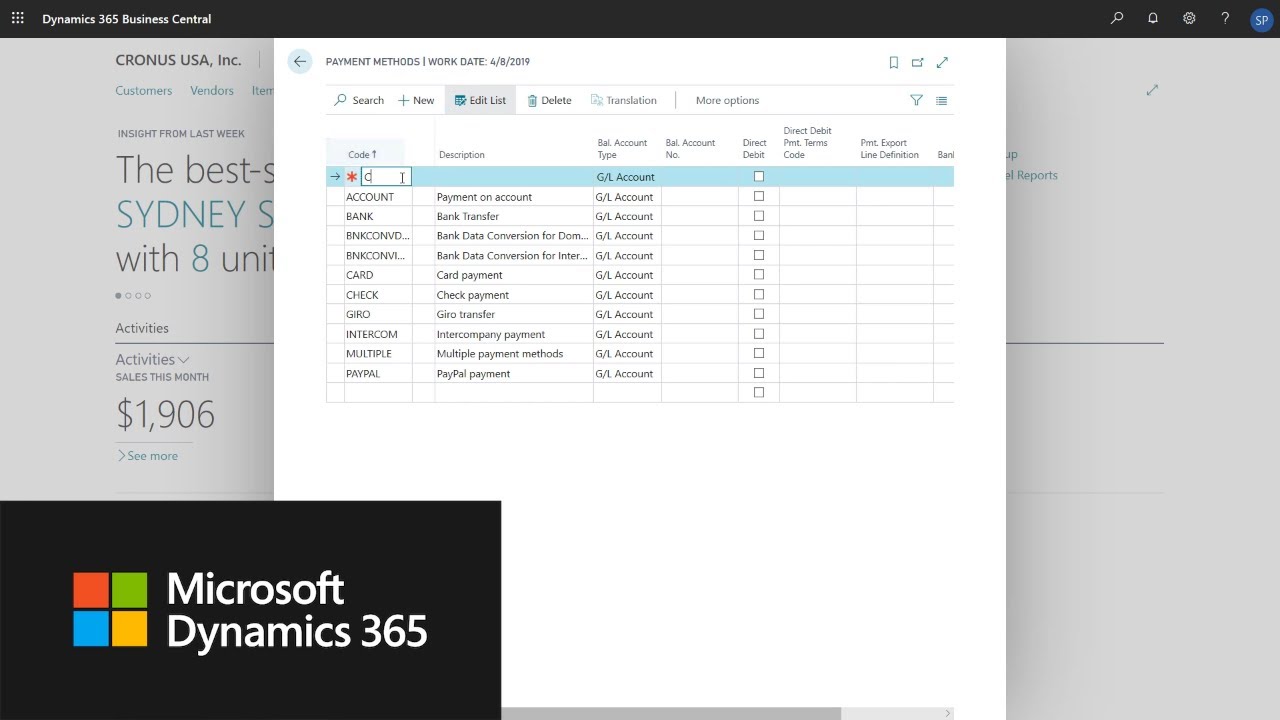Click Edit List in the action bar
The height and width of the screenshot is (720, 1280).
tap(480, 100)
